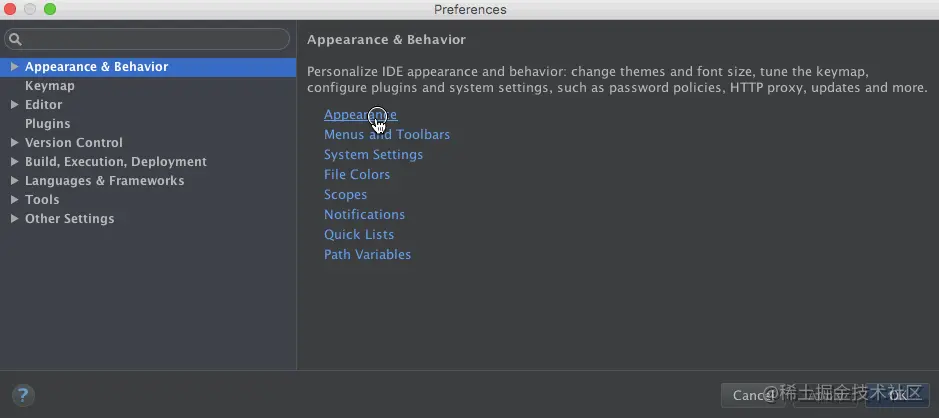Viewport: 939px width, 418px height.
Task: Click the green zoom window button
Action: [x=50, y=9]
